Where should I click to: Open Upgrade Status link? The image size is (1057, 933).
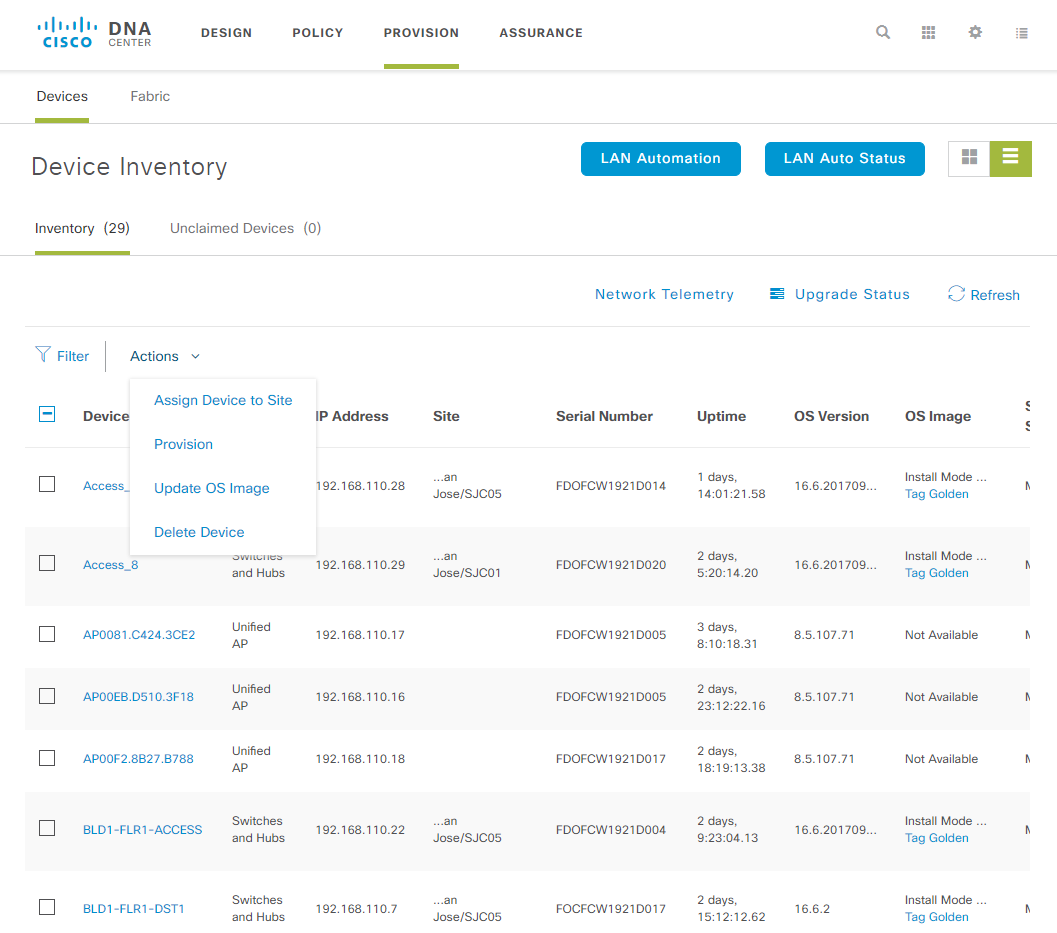[852, 294]
